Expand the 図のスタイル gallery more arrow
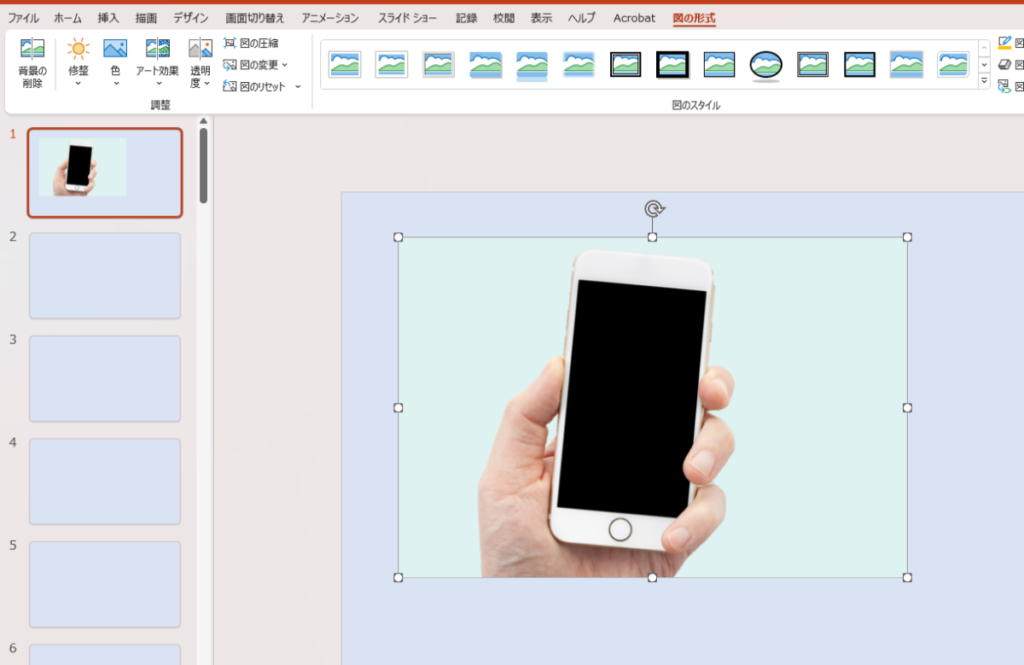 pos(984,81)
